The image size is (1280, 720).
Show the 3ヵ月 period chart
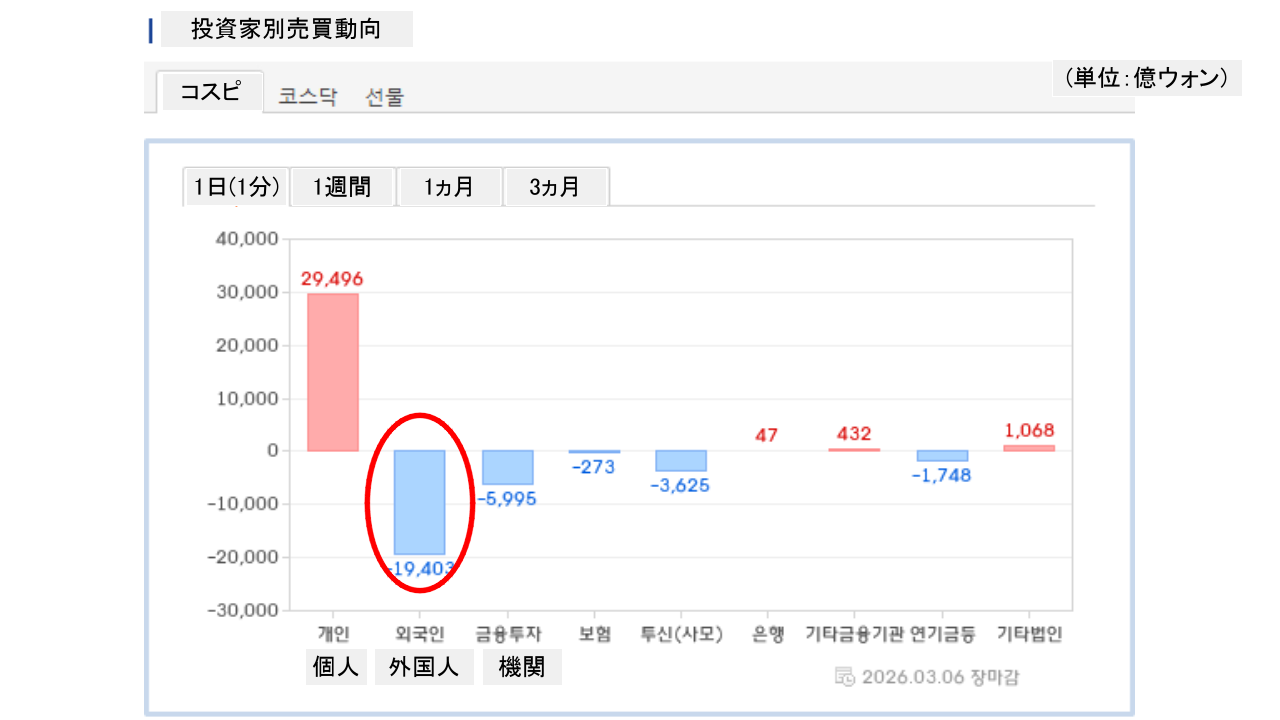pos(555,187)
